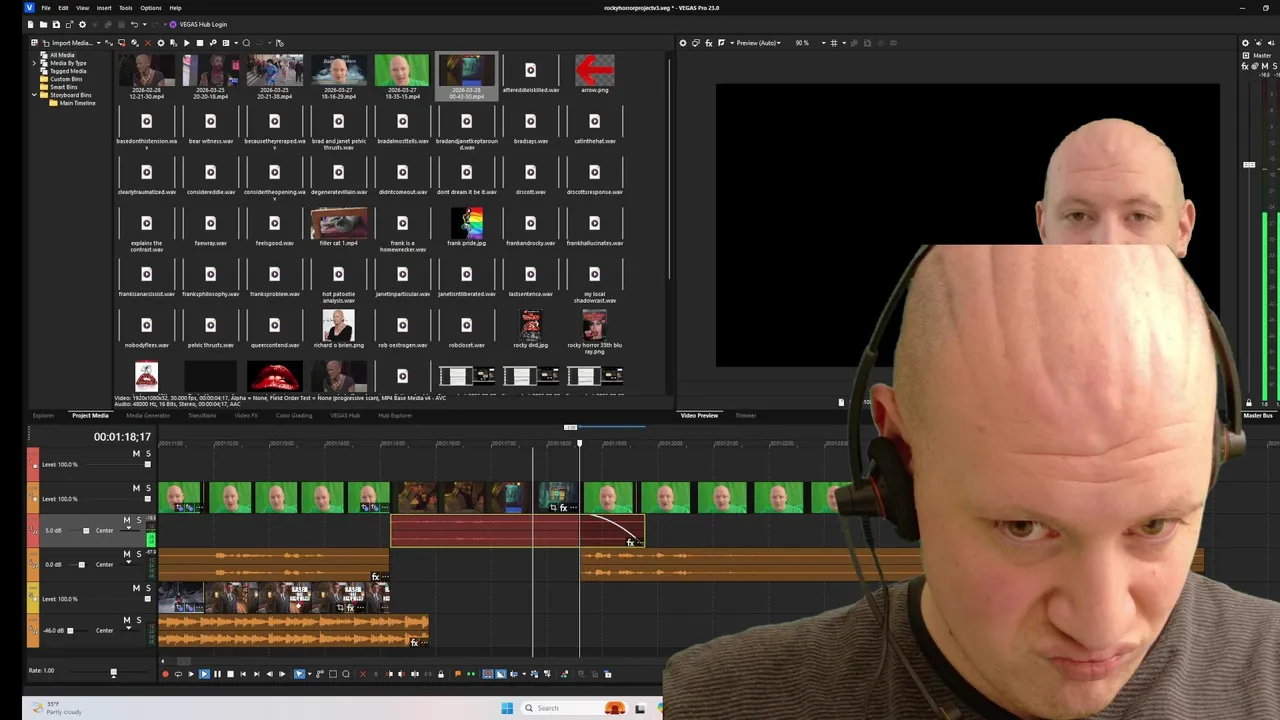
Task: Open the grid overlays dropdown in preview
Action: [844, 43]
